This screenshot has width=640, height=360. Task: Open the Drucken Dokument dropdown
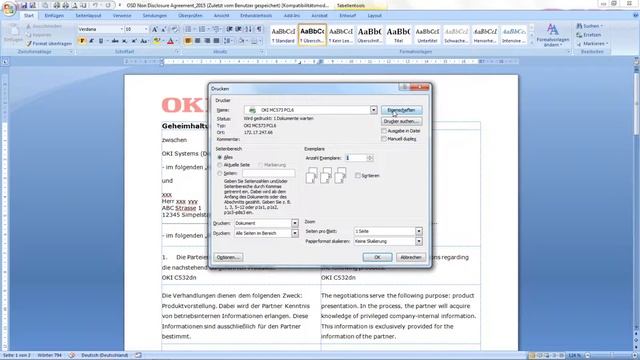click(295, 223)
